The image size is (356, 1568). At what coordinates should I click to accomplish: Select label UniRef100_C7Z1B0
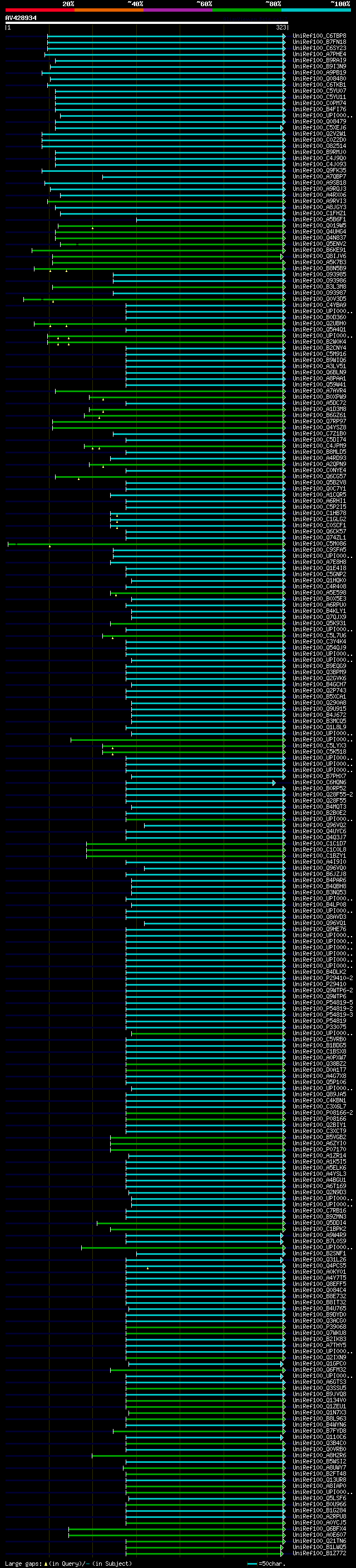[x=319, y=433]
